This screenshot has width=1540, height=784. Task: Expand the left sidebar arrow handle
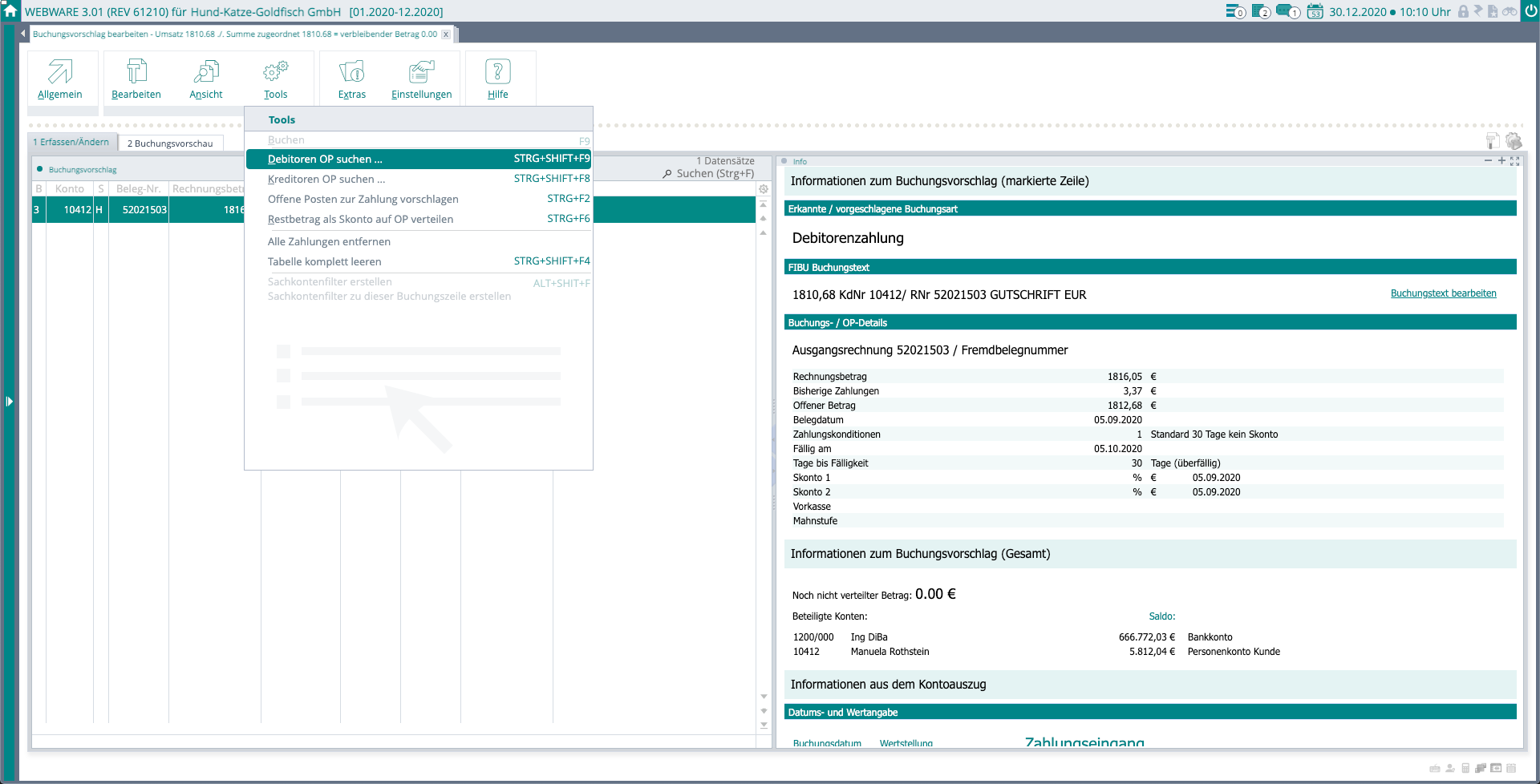(9, 401)
